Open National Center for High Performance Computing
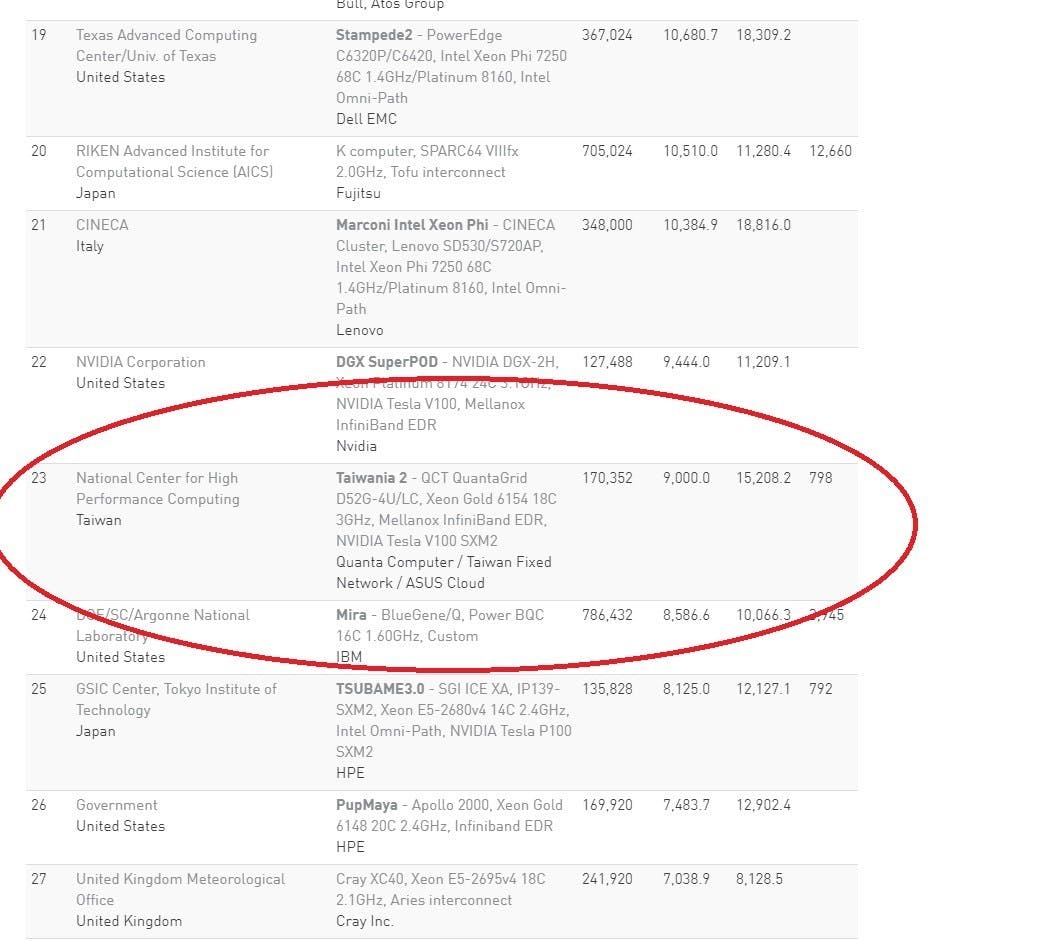The width and height of the screenshot is (1042, 941). (x=157, y=488)
